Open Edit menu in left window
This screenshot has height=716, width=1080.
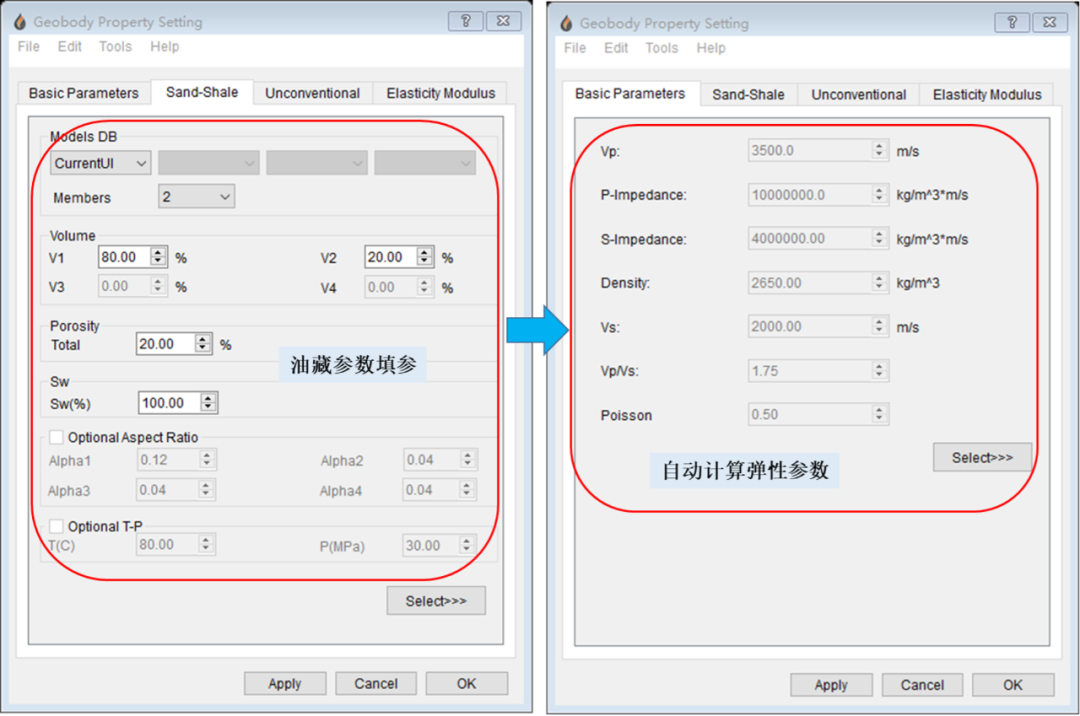[70, 46]
